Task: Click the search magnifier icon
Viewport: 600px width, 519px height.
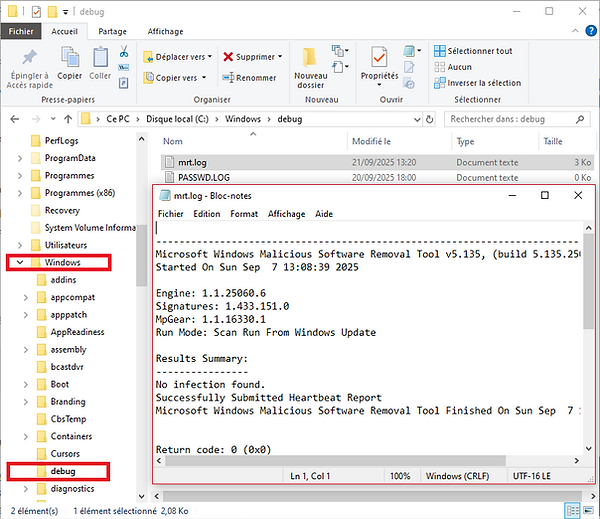Action: [580, 119]
